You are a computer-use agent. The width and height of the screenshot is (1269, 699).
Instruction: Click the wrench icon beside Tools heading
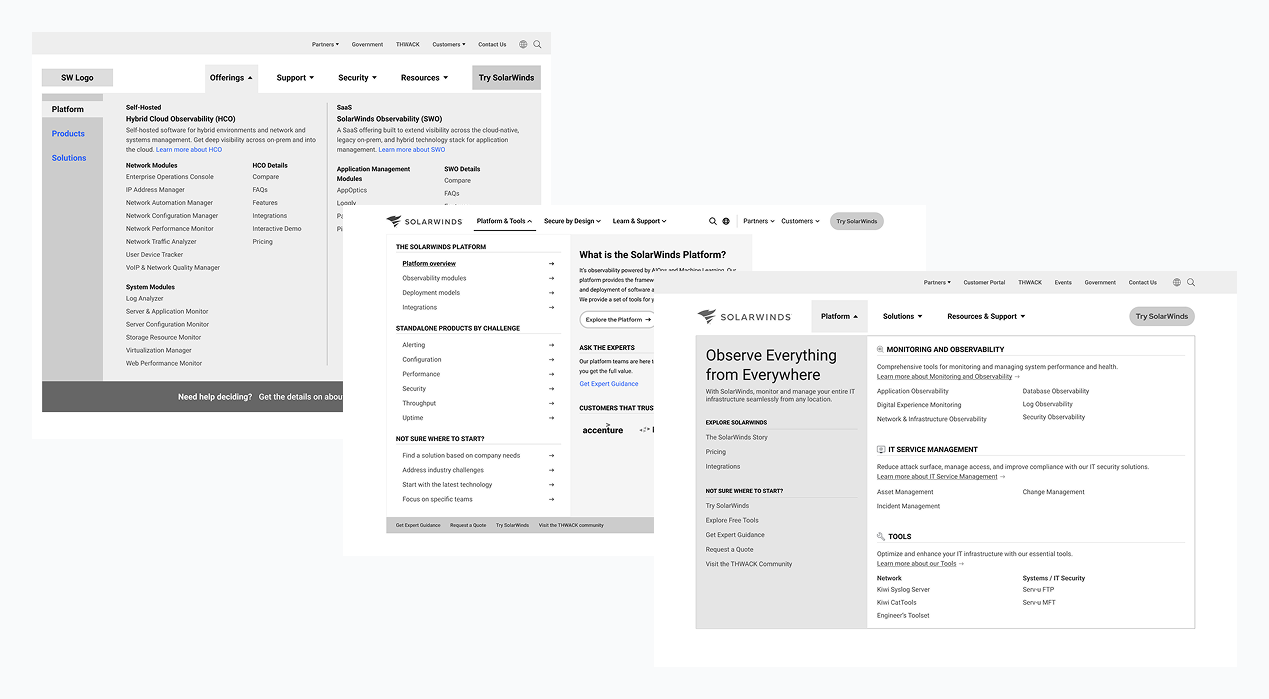pyautogui.click(x=881, y=536)
